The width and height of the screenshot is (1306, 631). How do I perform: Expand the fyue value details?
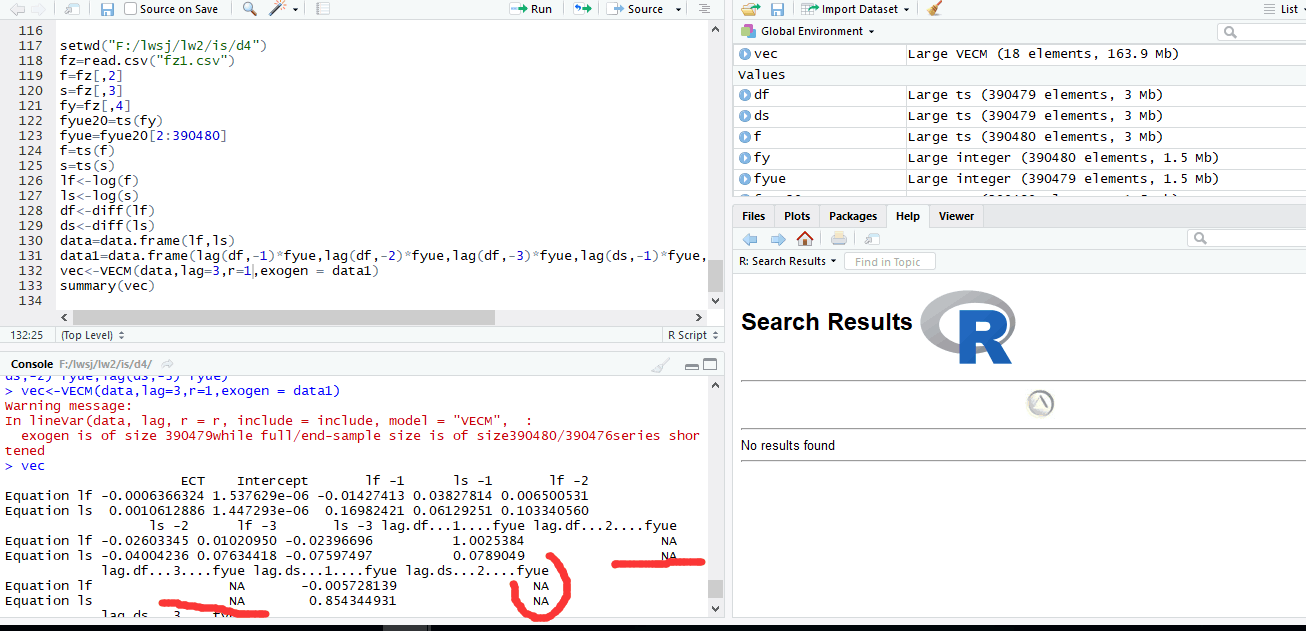click(744, 179)
